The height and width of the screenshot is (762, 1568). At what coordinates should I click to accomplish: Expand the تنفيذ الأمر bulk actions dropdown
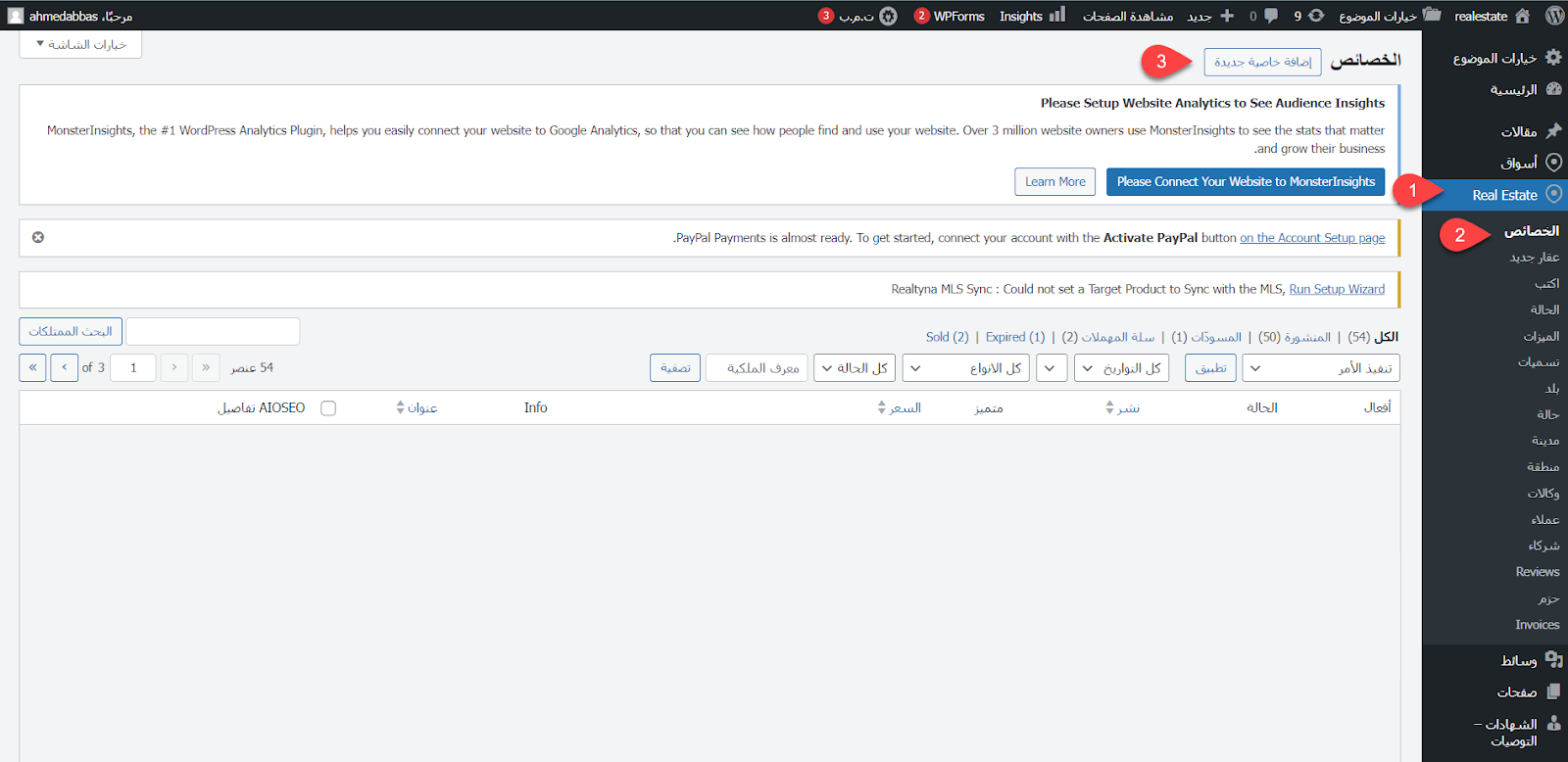[1320, 368]
